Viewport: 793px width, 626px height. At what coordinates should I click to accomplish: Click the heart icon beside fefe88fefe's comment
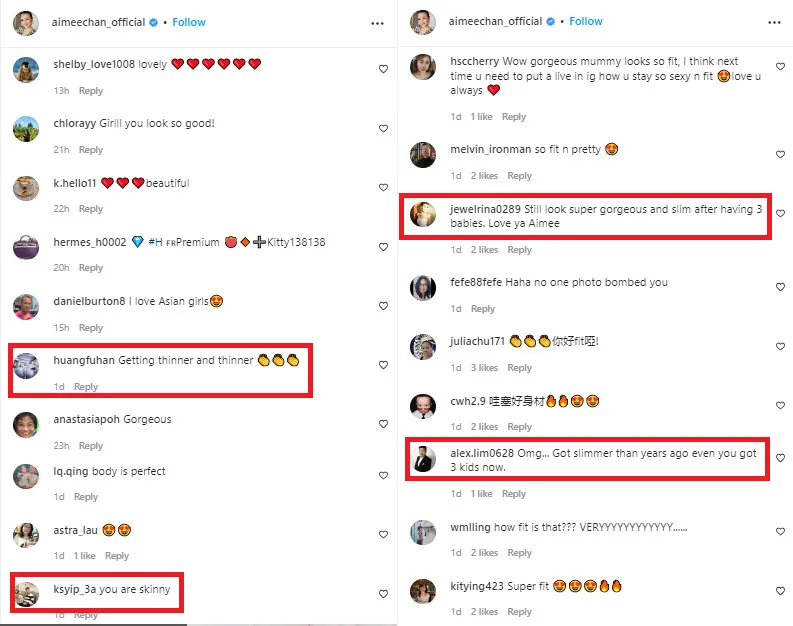pyautogui.click(x=781, y=287)
